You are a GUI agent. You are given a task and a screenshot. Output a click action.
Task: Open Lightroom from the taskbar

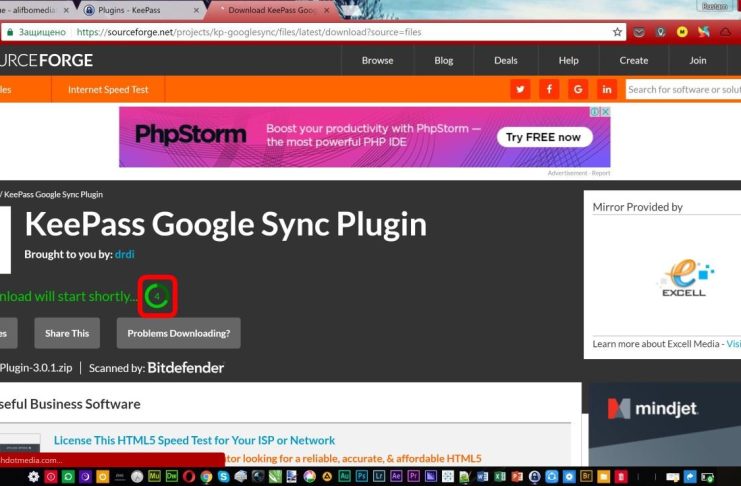[x=379, y=476]
